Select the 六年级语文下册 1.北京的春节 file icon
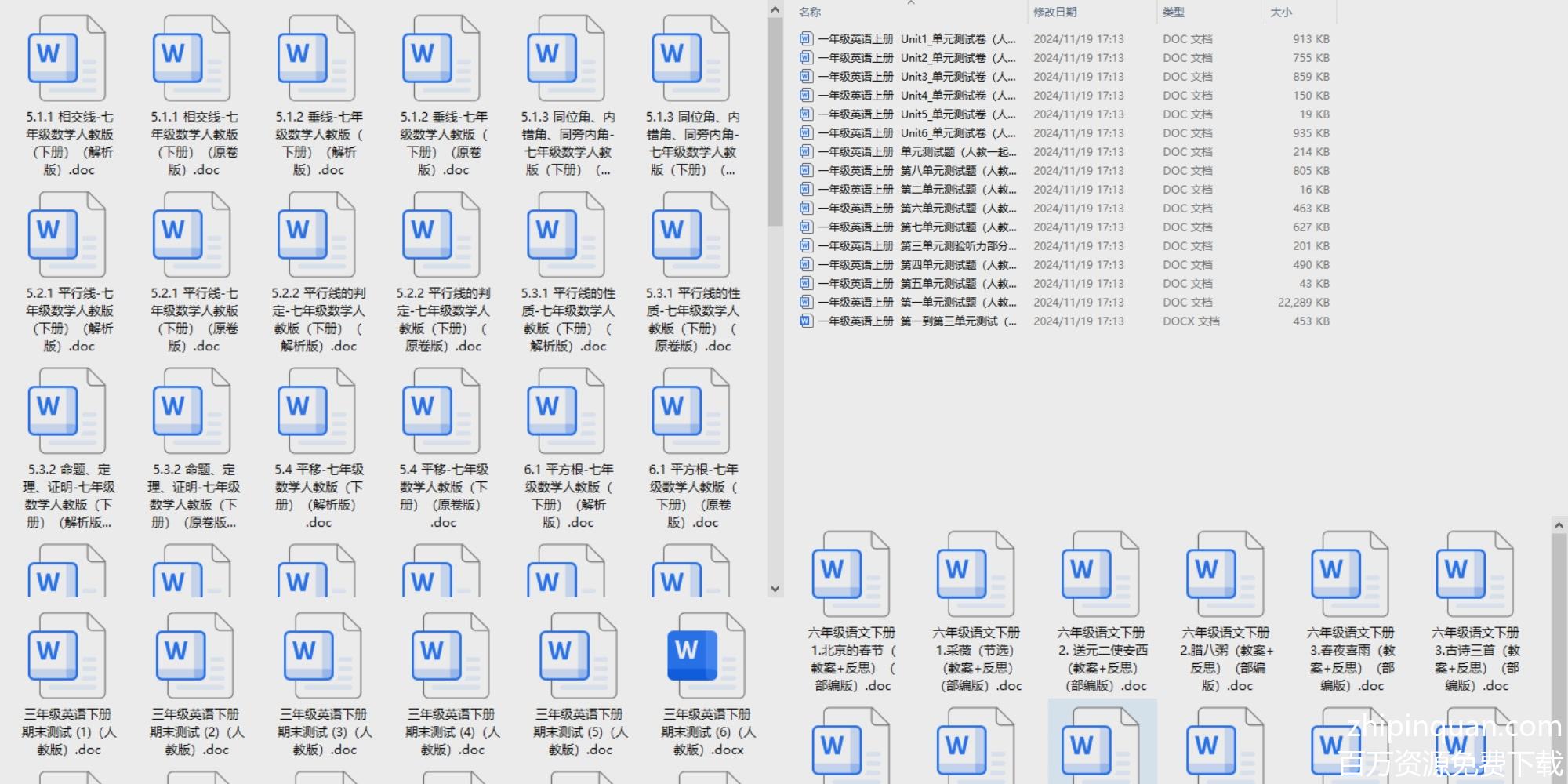Screen dimensions: 1568x784 coord(851,575)
